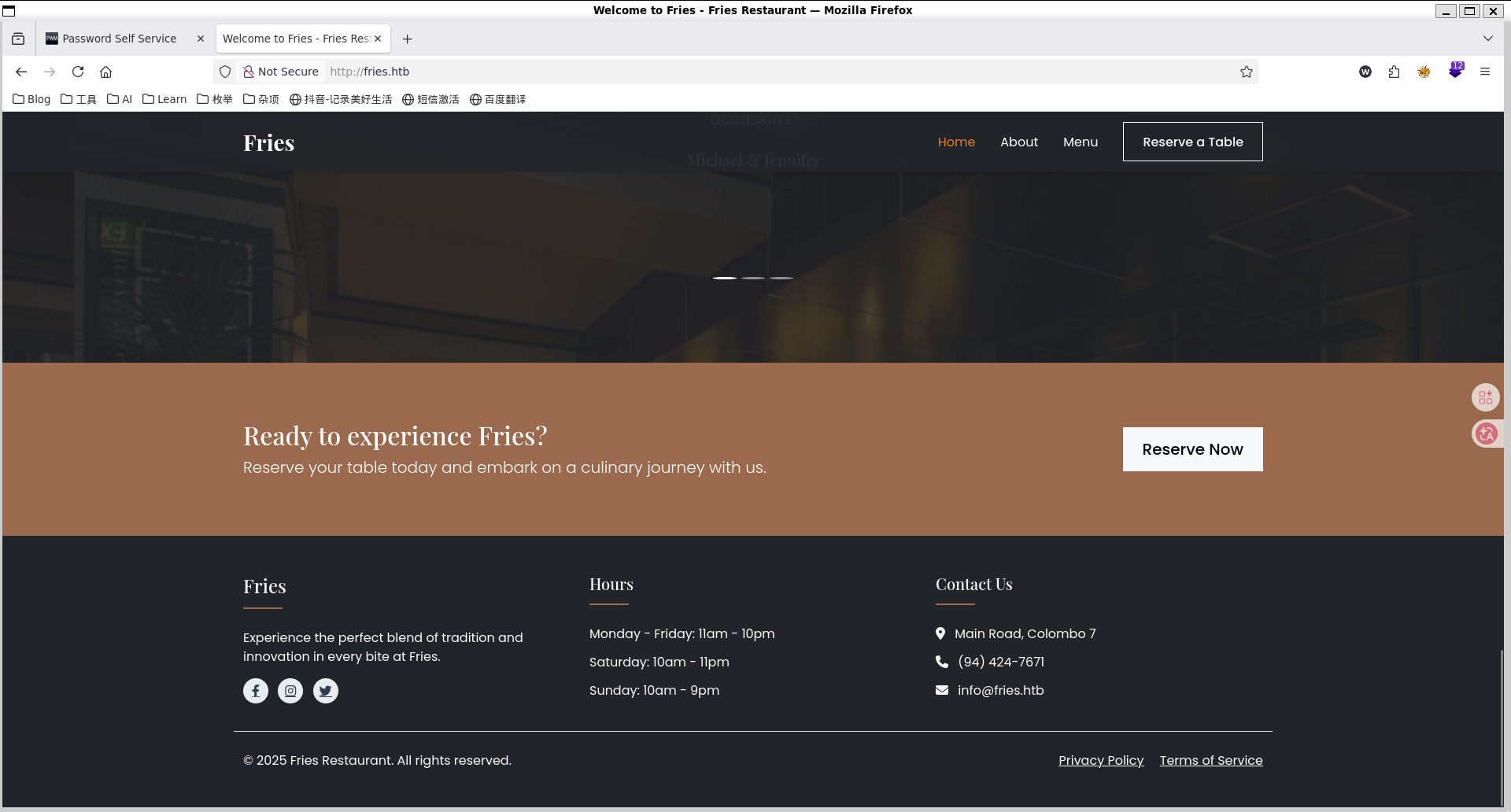The width and height of the screenshot is (1511, 812).
Task: Open the About navigation item
Action: (1019, 142)
